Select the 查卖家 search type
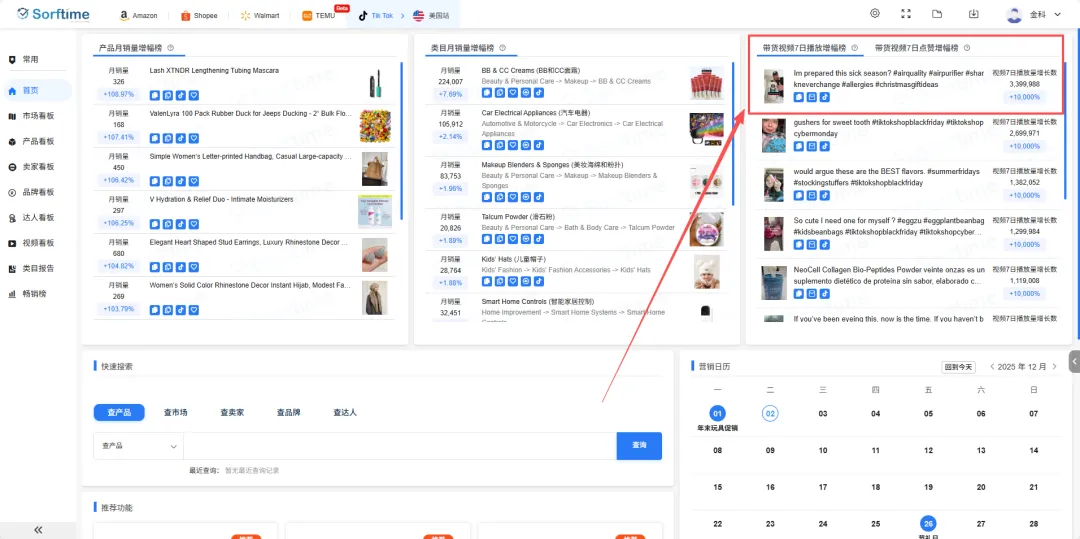 click(x=232, y=412)
